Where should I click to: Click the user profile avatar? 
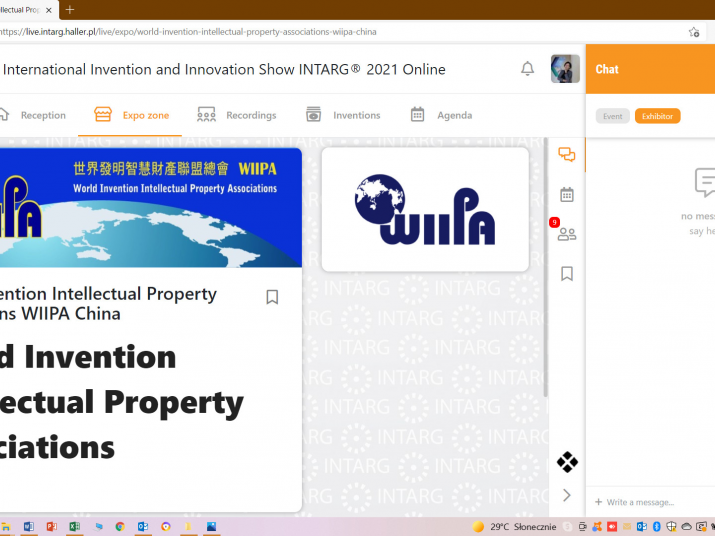(565, 69)
